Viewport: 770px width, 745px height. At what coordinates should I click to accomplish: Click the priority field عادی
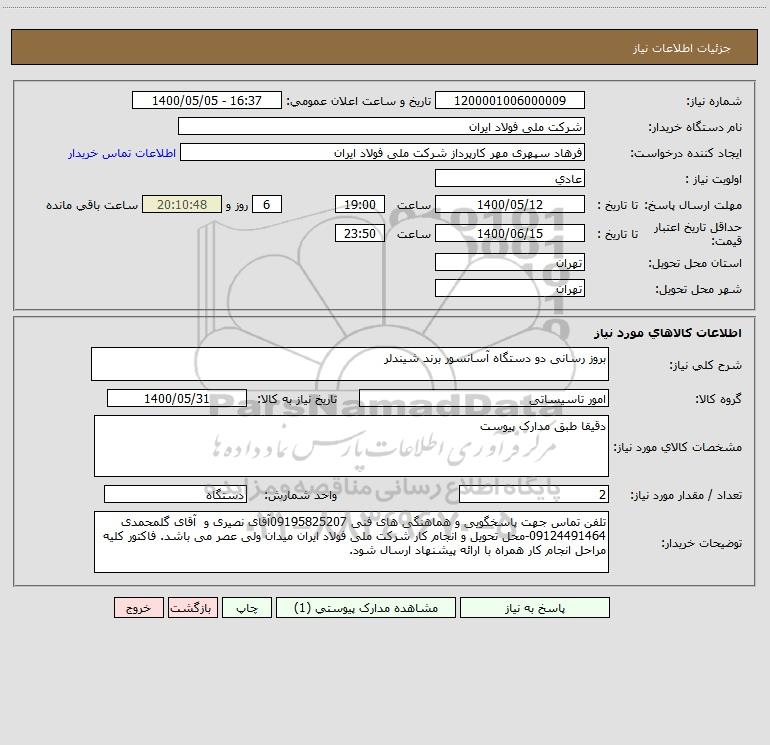[x=510, y=178]
